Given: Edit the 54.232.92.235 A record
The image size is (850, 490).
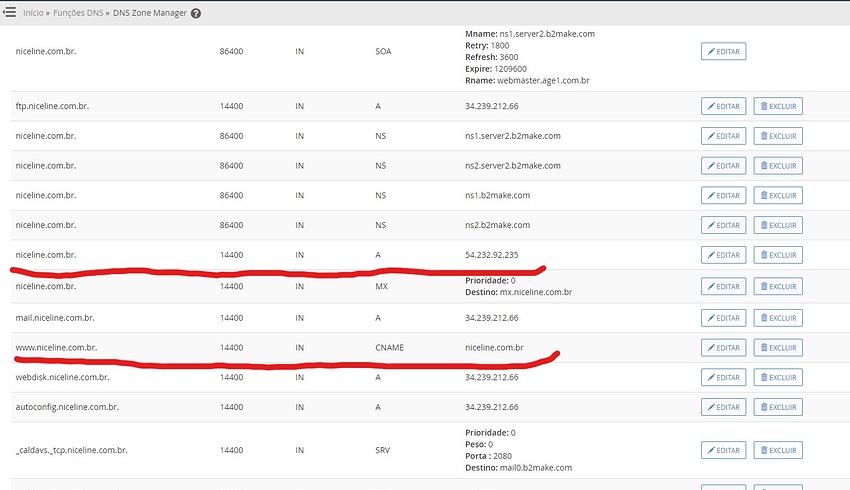Looking at the screenshot, I should point(723,255).
